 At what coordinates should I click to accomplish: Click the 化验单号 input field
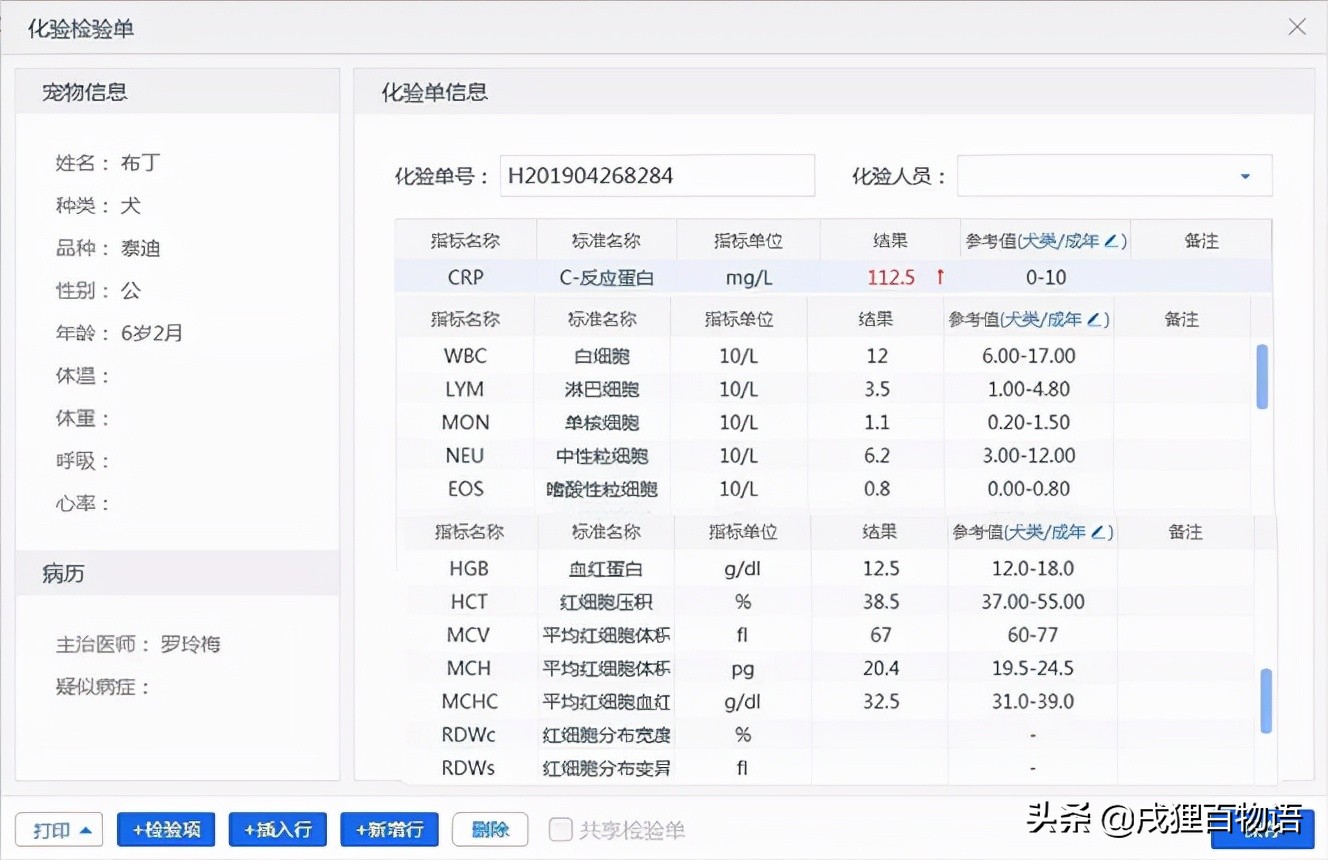657,175
